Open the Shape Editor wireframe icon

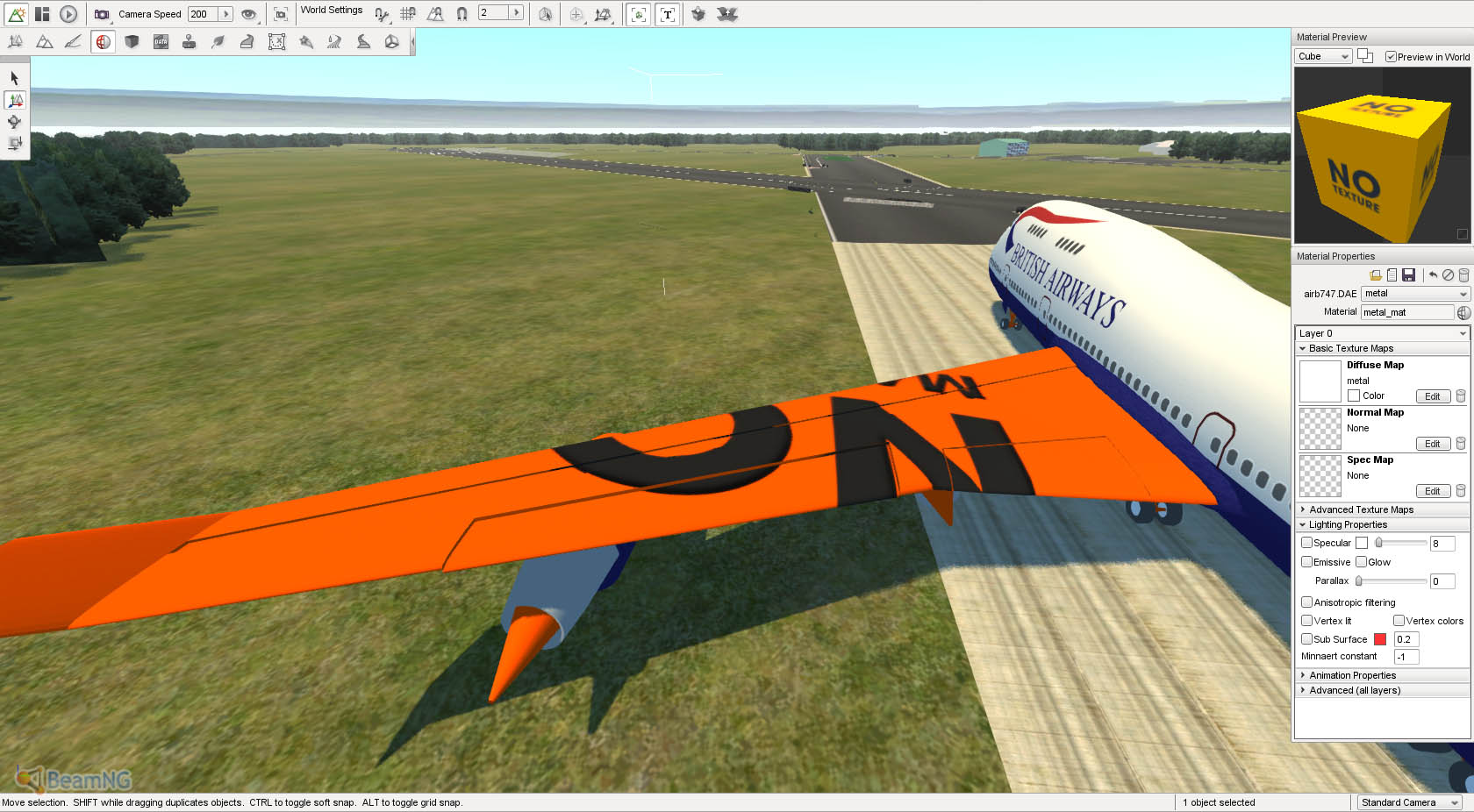pyautogui.click(x=392, y=41)
